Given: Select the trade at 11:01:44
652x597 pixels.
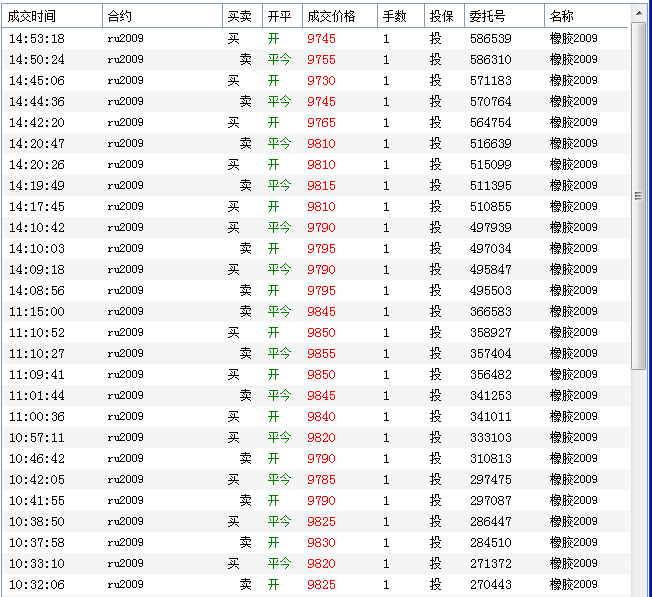Looking at the screenshot, I should [316, 395].
